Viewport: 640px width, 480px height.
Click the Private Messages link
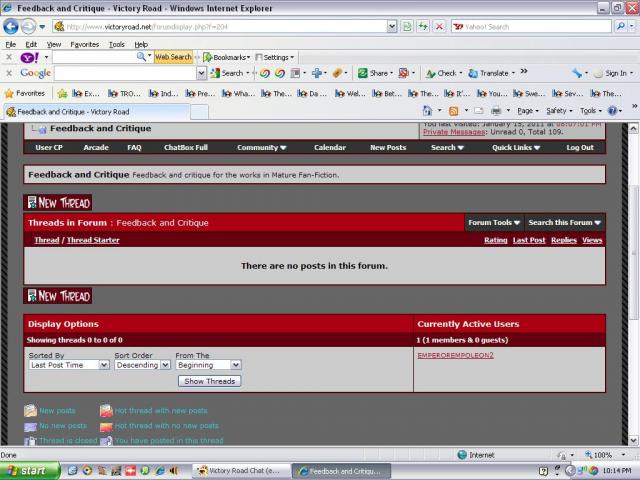[x=450, y=132]
